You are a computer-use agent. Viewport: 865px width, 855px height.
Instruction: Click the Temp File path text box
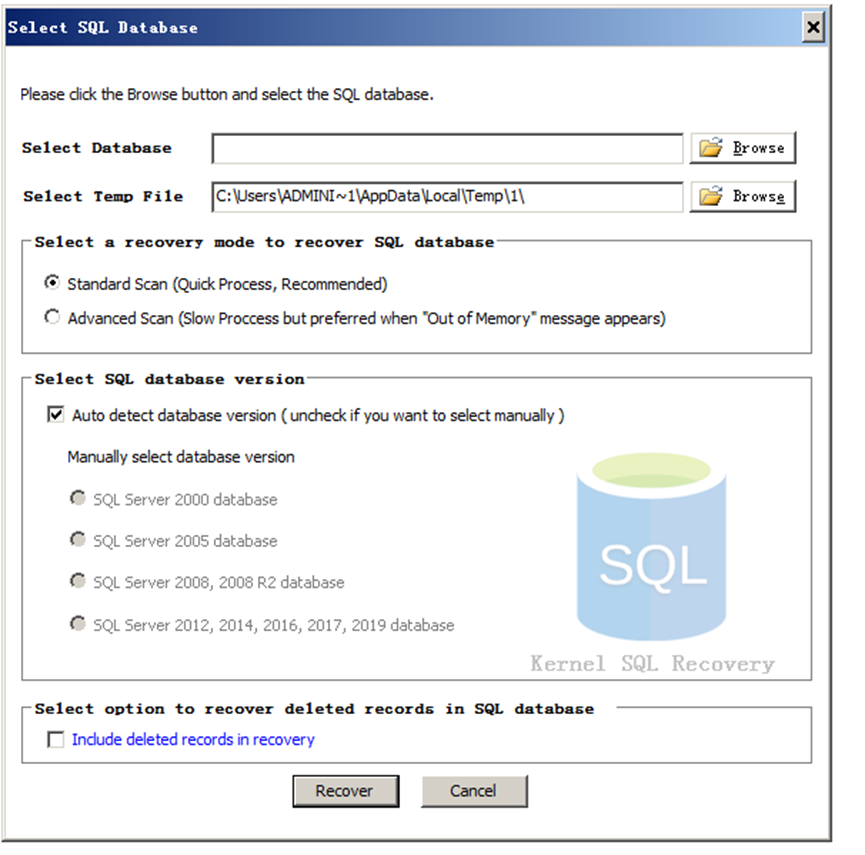[x=447, y=196]
